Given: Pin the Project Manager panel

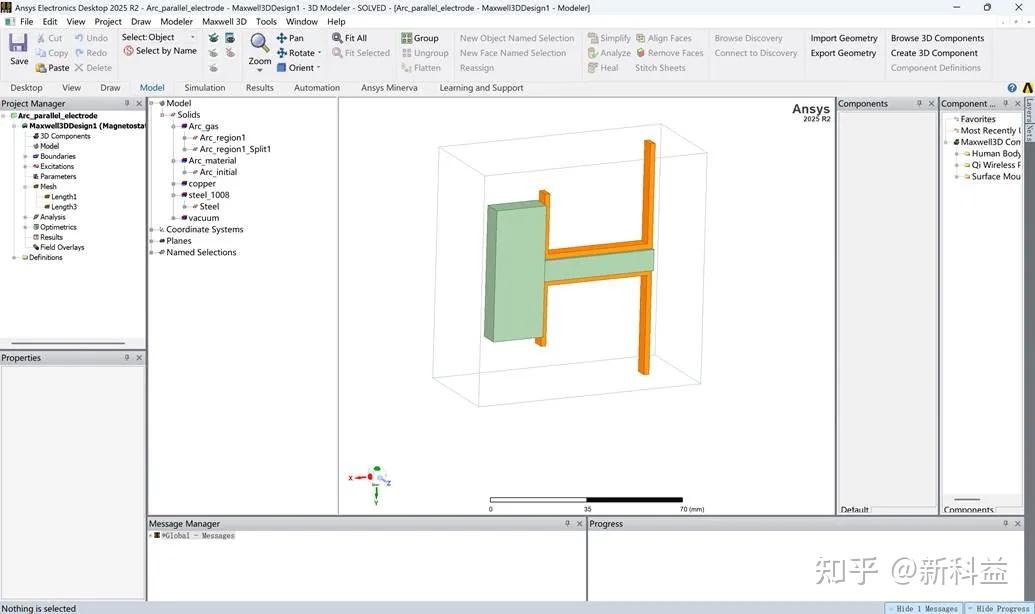Looking at the screenshot, I should 127,104.
